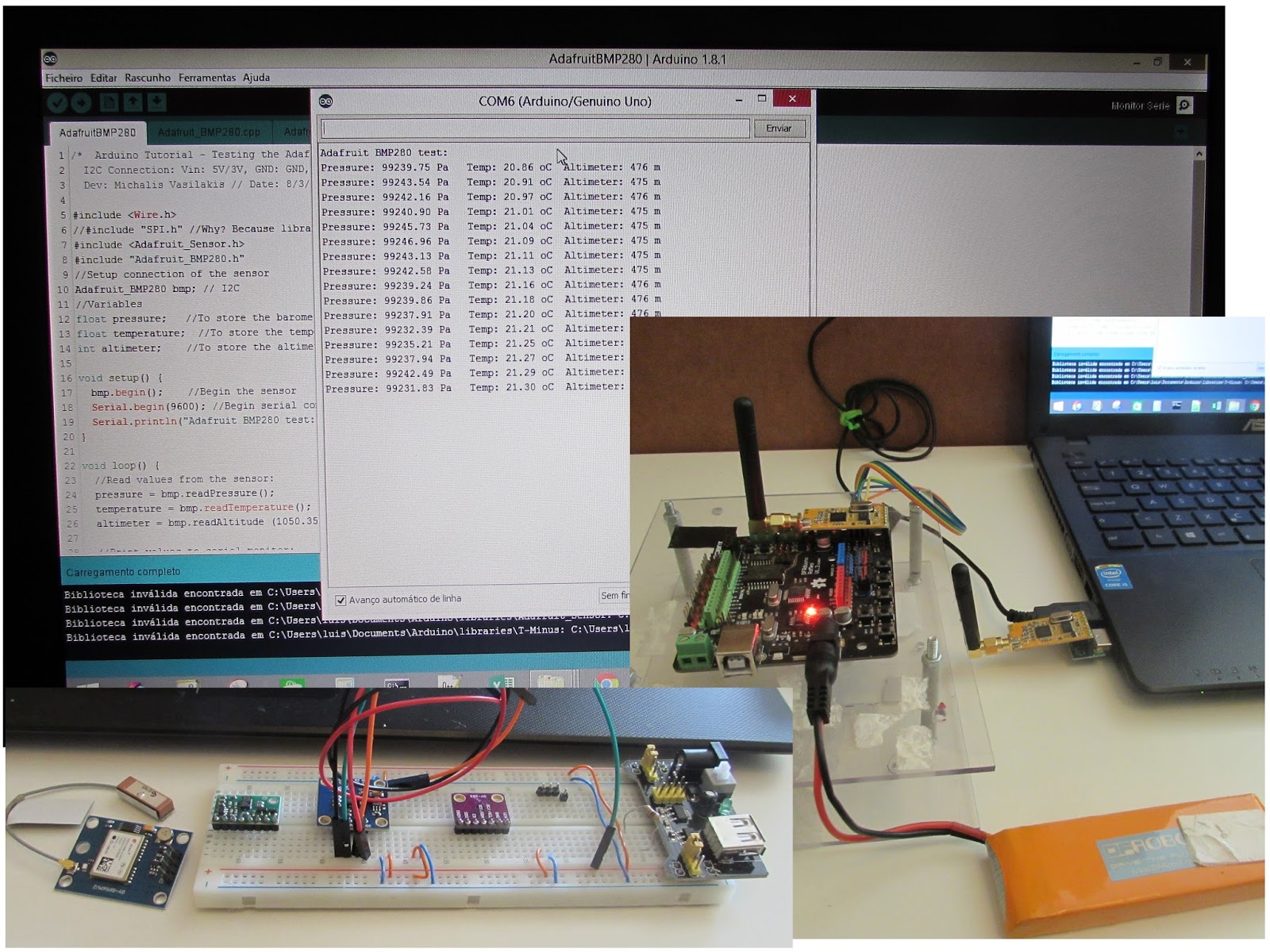Open the Ferramentas menu
Image resolution: width=1270 pixels, height=952 pixels.
[x=207, y=78]
